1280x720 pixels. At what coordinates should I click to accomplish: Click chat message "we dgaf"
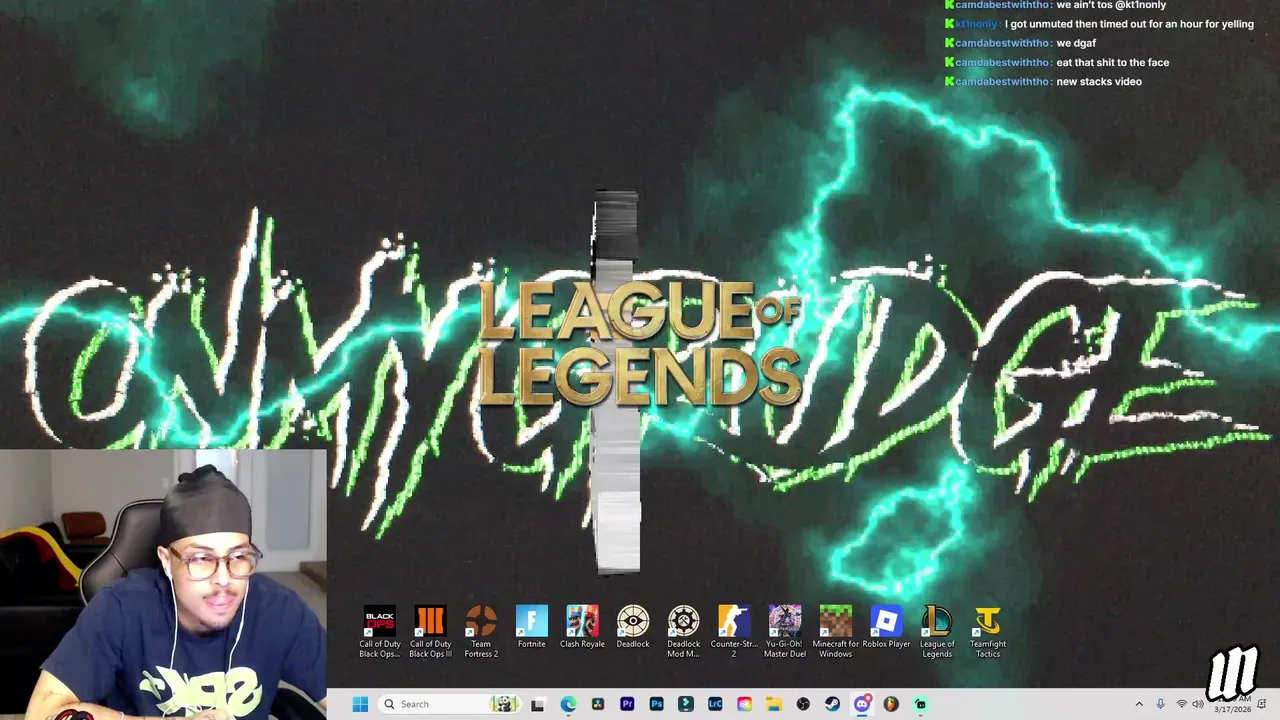click(1076, 43)
